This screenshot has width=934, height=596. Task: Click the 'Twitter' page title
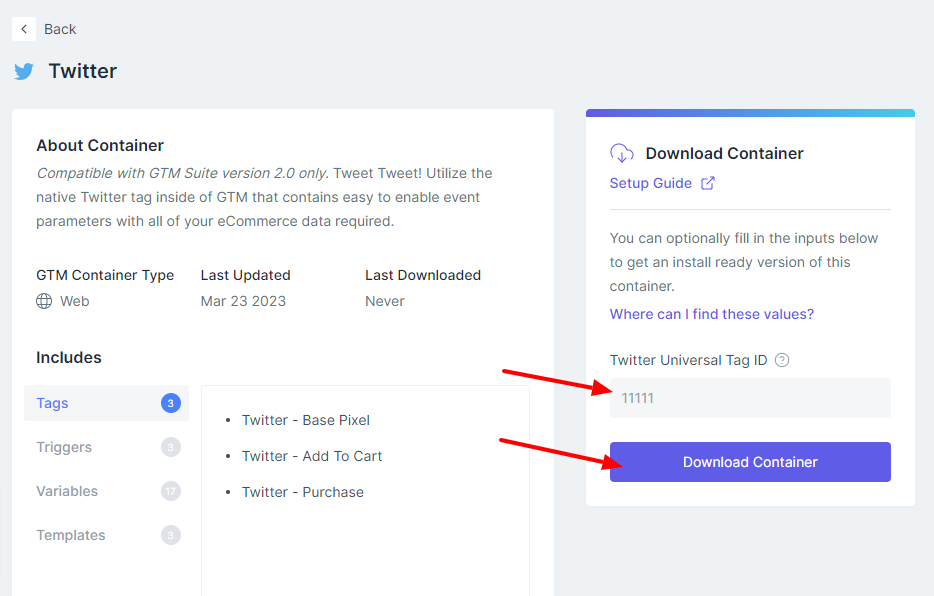click(x=83, y=71)
